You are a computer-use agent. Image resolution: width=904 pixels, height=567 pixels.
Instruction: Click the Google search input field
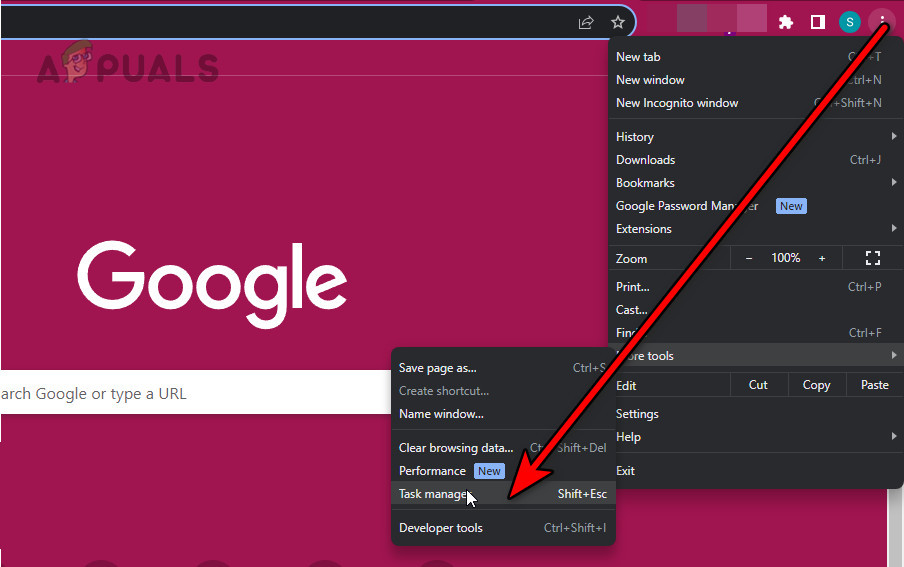click(x=196, y=393)
